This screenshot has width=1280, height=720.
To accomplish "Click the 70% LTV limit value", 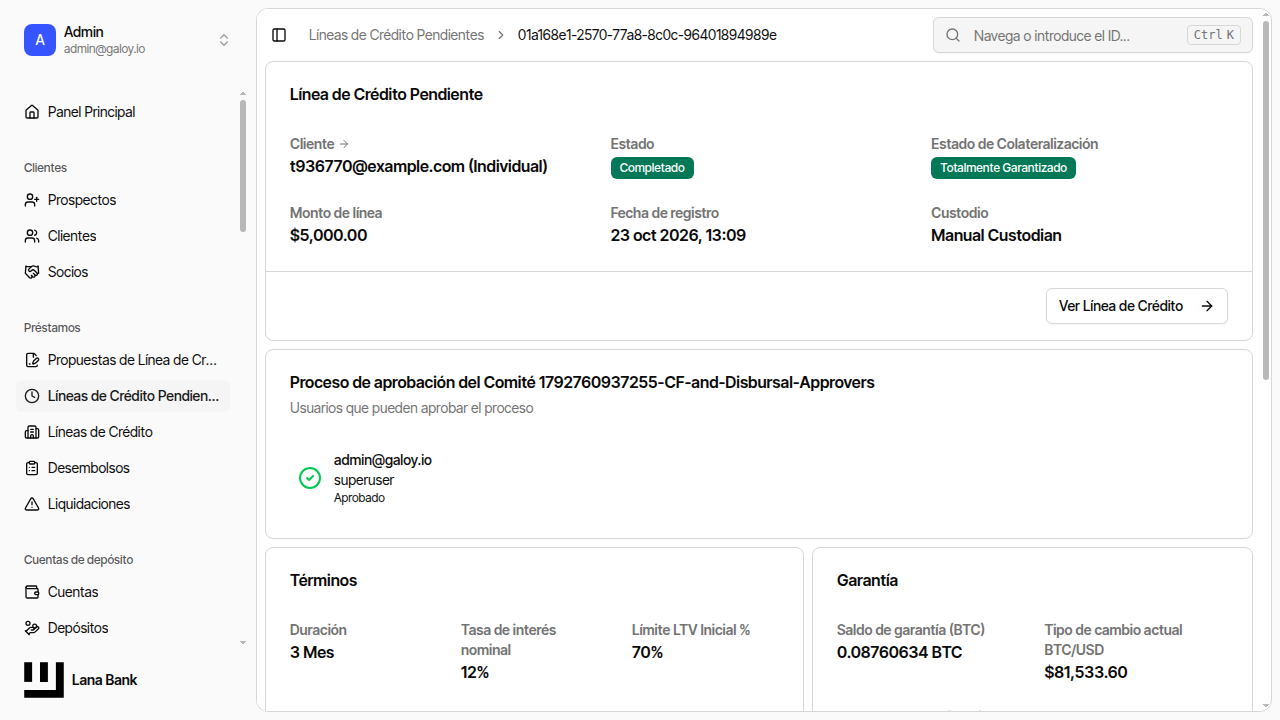I will click(647, 653).
